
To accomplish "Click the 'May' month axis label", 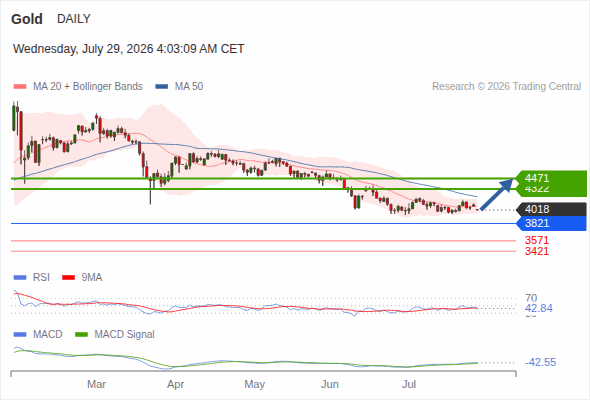I will [255, 385].
